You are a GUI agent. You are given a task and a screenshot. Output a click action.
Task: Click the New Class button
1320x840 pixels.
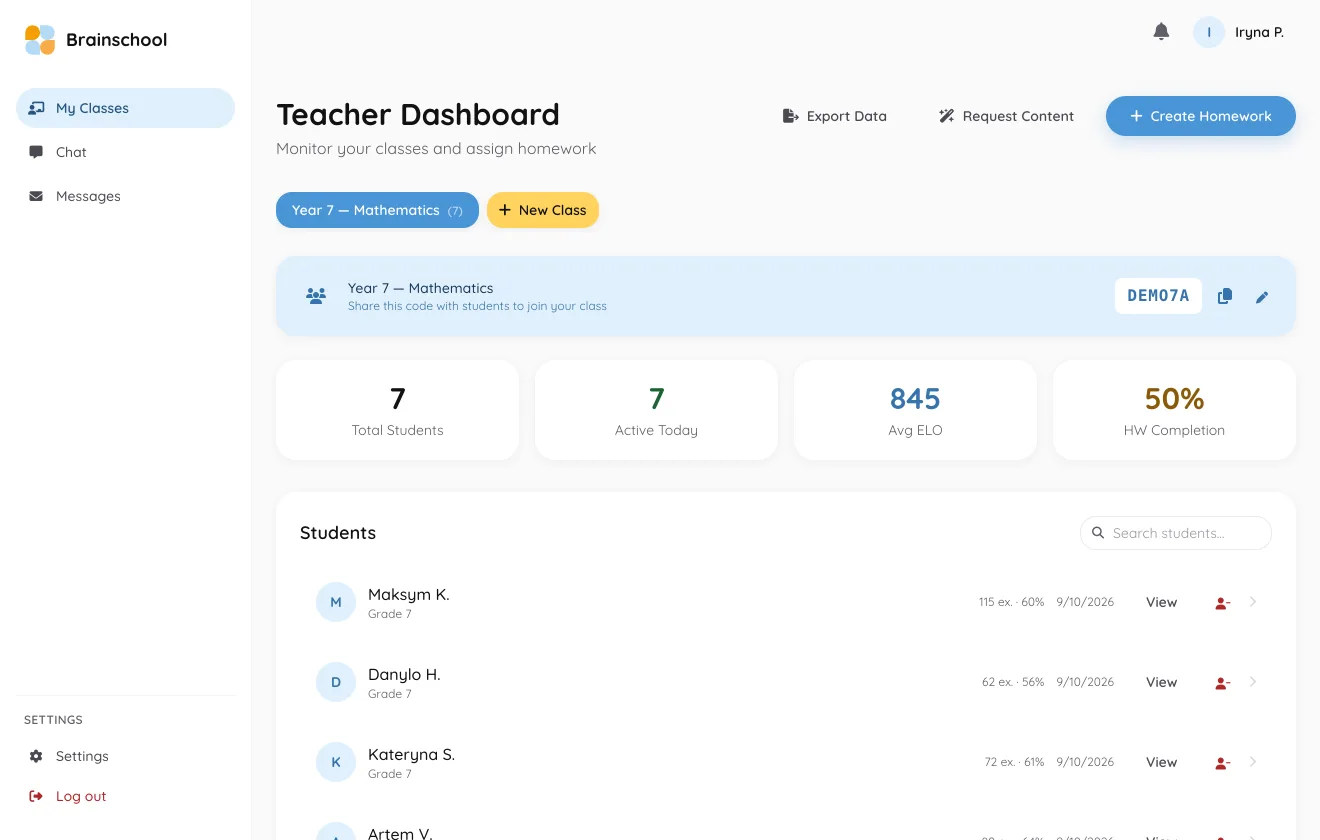click(543, 210)
